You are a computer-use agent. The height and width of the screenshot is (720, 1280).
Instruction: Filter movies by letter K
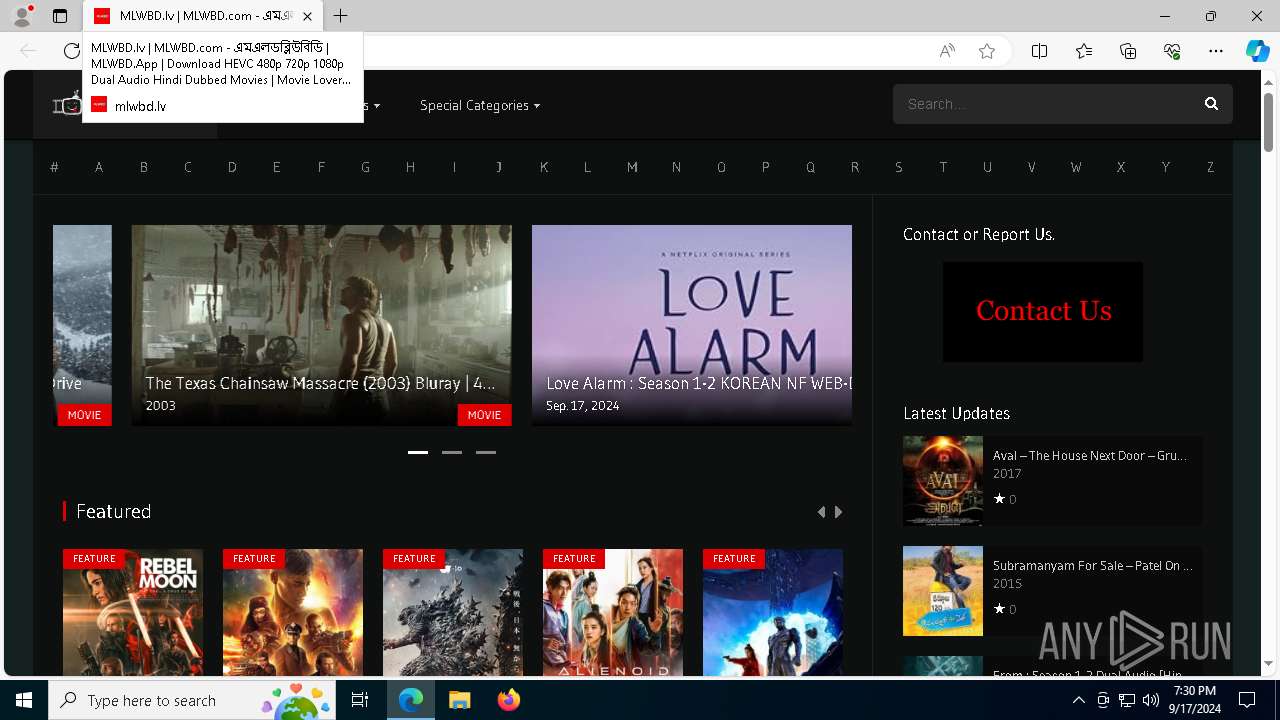(x=543, y=167)
